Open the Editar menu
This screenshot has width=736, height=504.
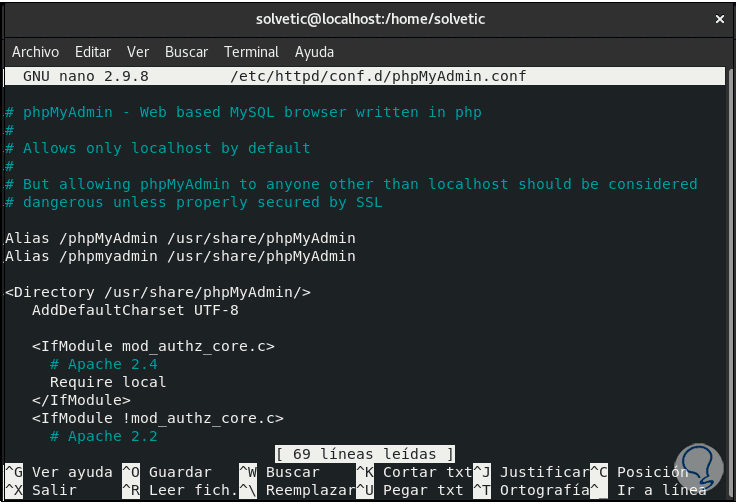pyautogui.click(x=93, y=52)
